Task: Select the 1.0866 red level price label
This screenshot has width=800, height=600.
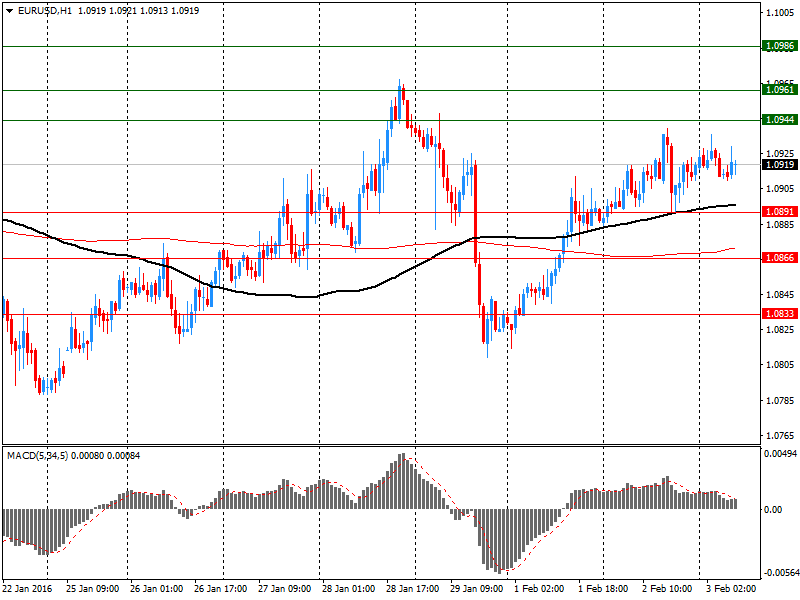Action: [780, 258]
